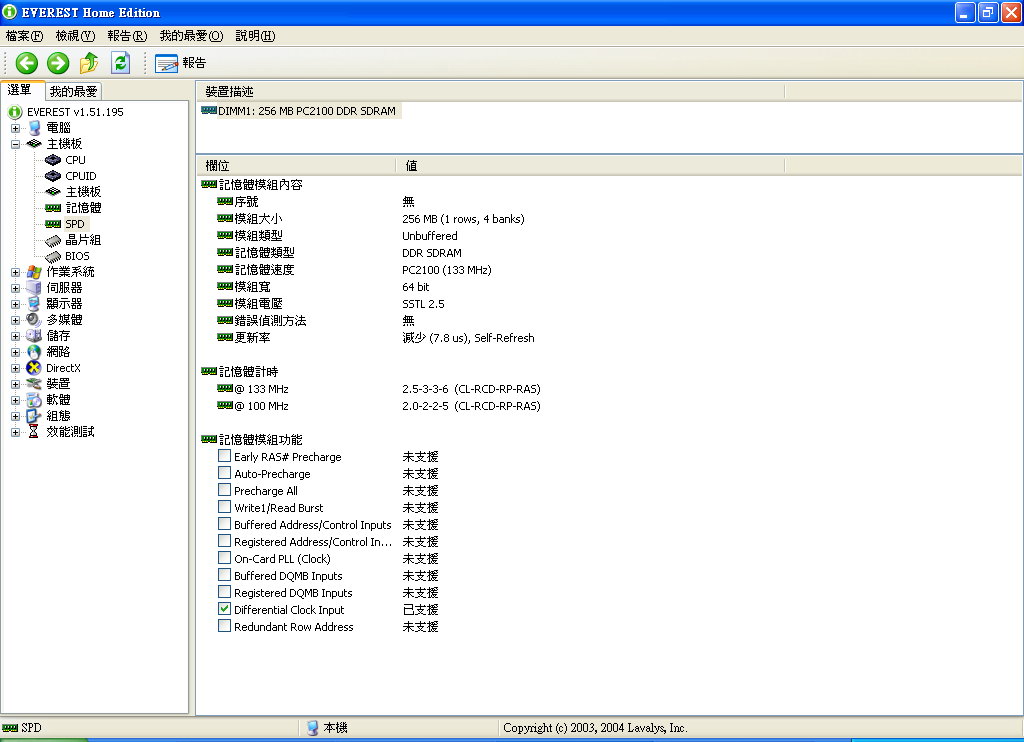Click the 伺服器 server icon
The width and height of the screenshot is (1024, 742).
[34, 288]
